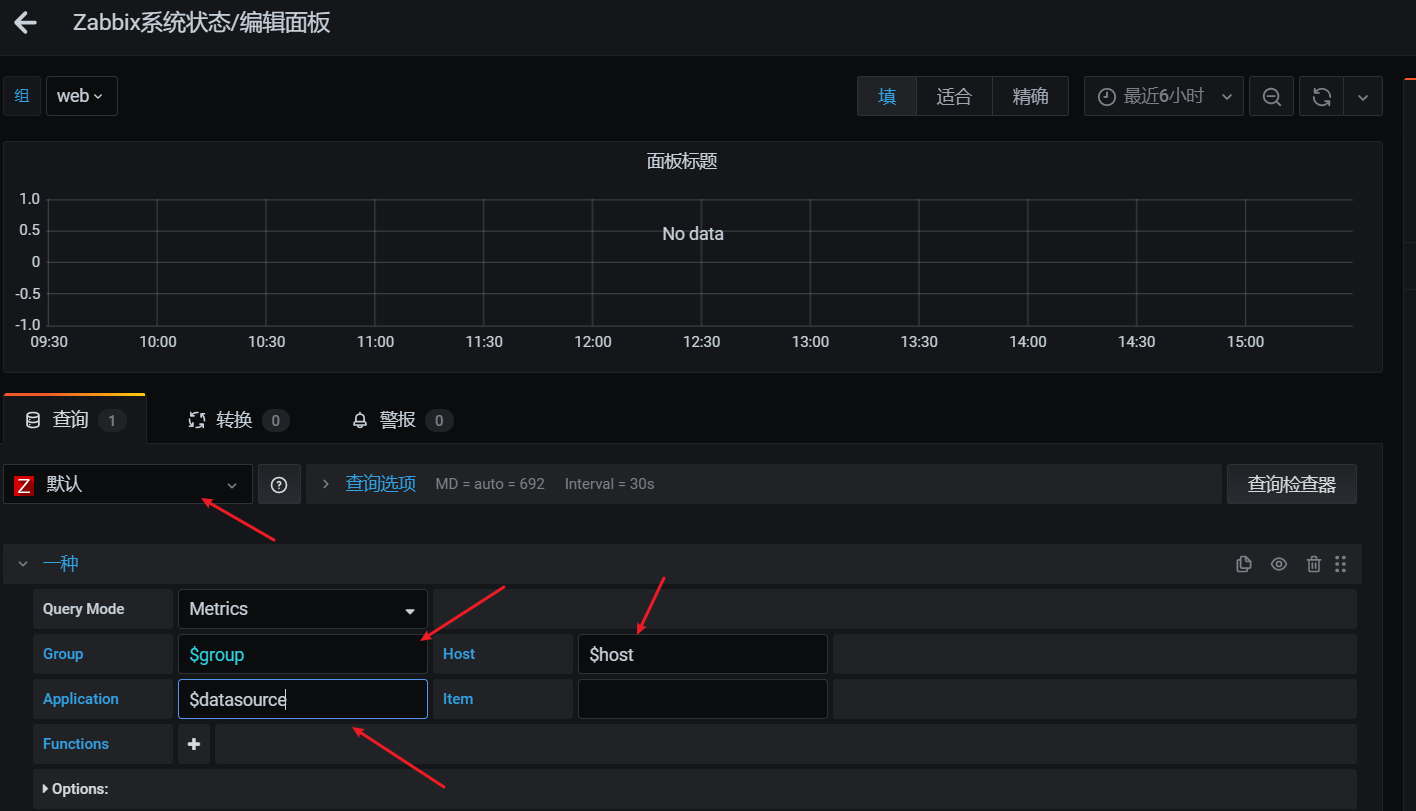Screen dimensions: 1416x811
Task: Expand the Options section
Action: (76, 789)
